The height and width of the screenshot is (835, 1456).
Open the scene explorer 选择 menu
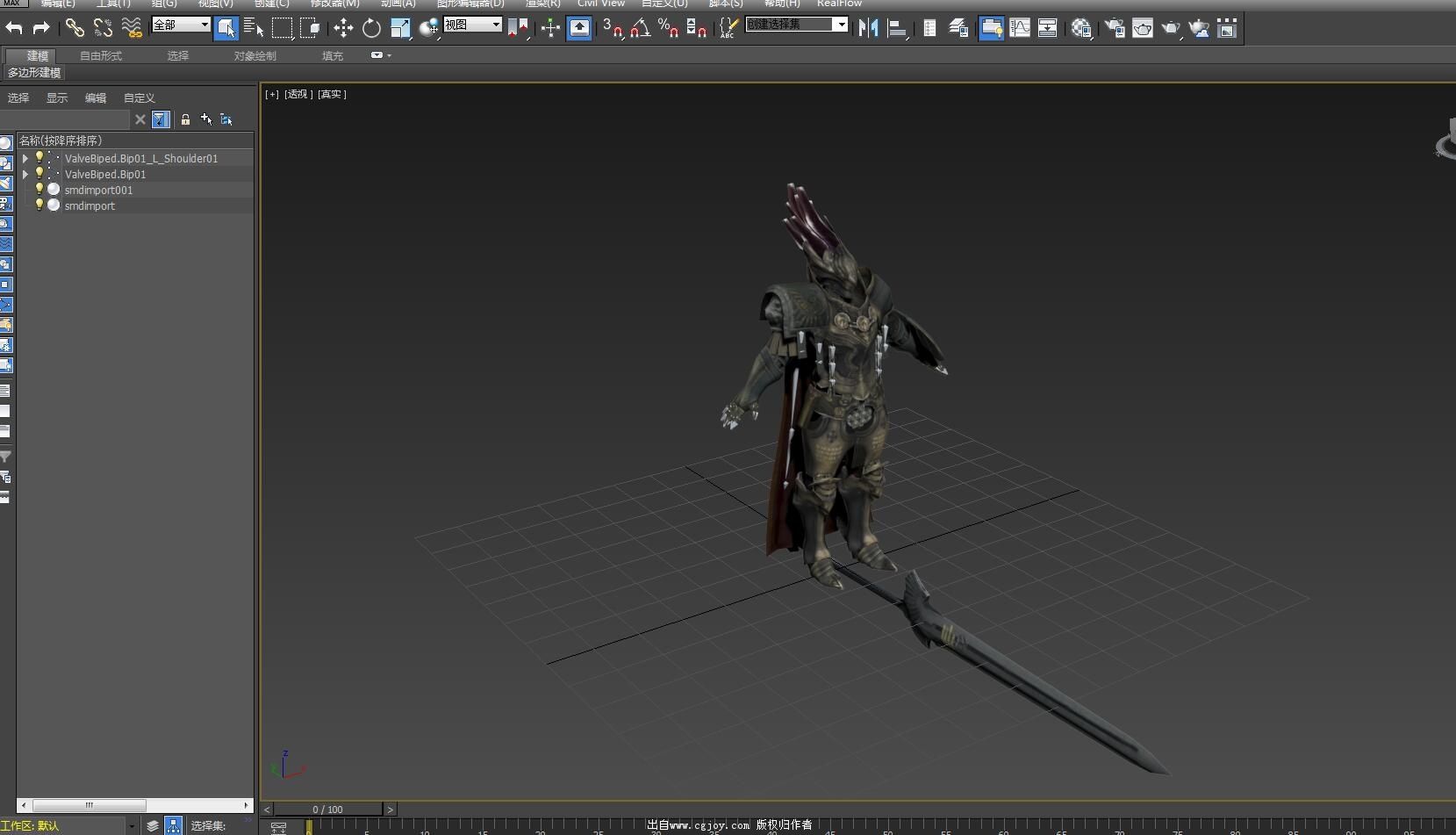pyautogui.click(x=18, y=98)
